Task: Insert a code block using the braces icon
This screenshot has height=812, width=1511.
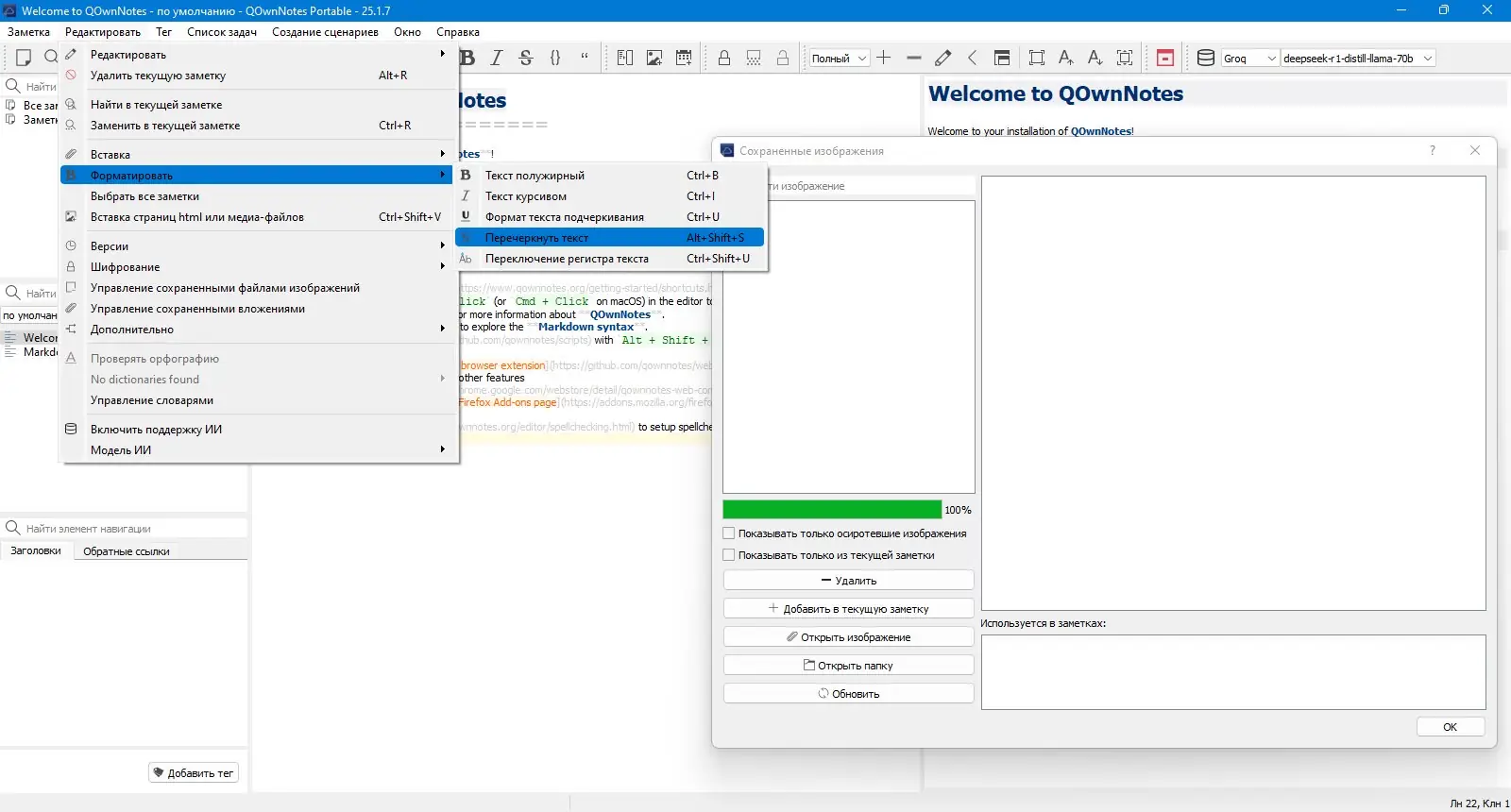Action: [555, 58]
